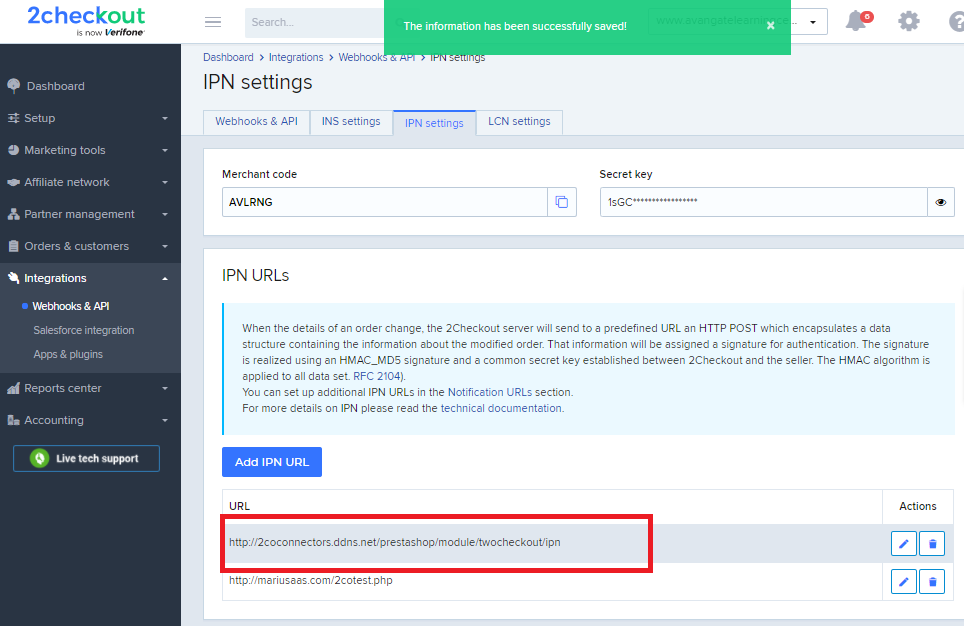Viewport: 964px width, 626px height.
Task: Switch to the INS settings tab
Action: [351, 122]
